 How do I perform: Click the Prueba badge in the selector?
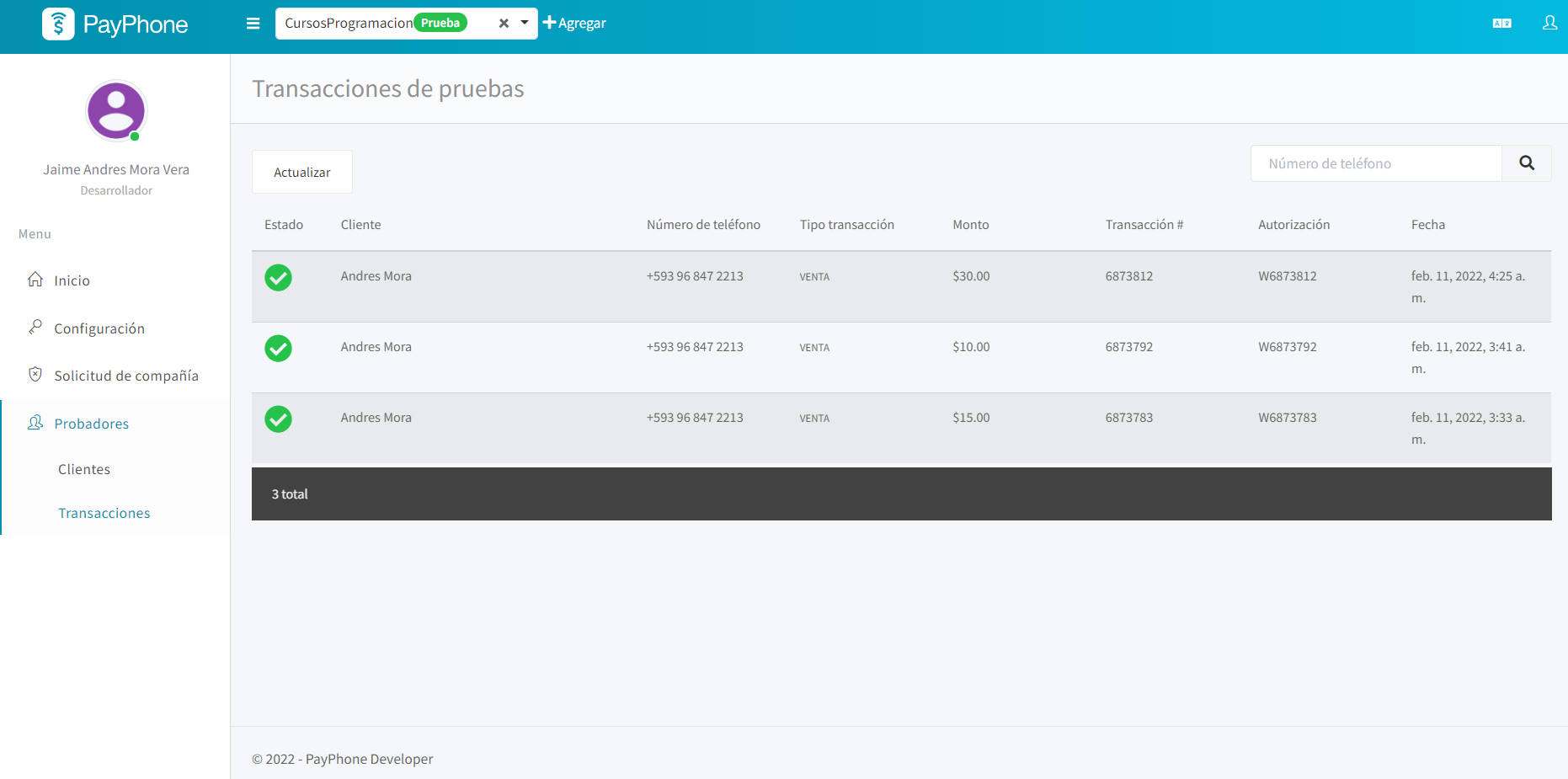[x=440, y=23]
